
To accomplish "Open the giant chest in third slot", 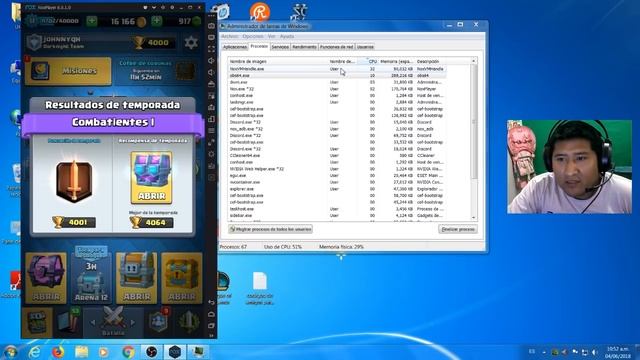I will point(136,278).
